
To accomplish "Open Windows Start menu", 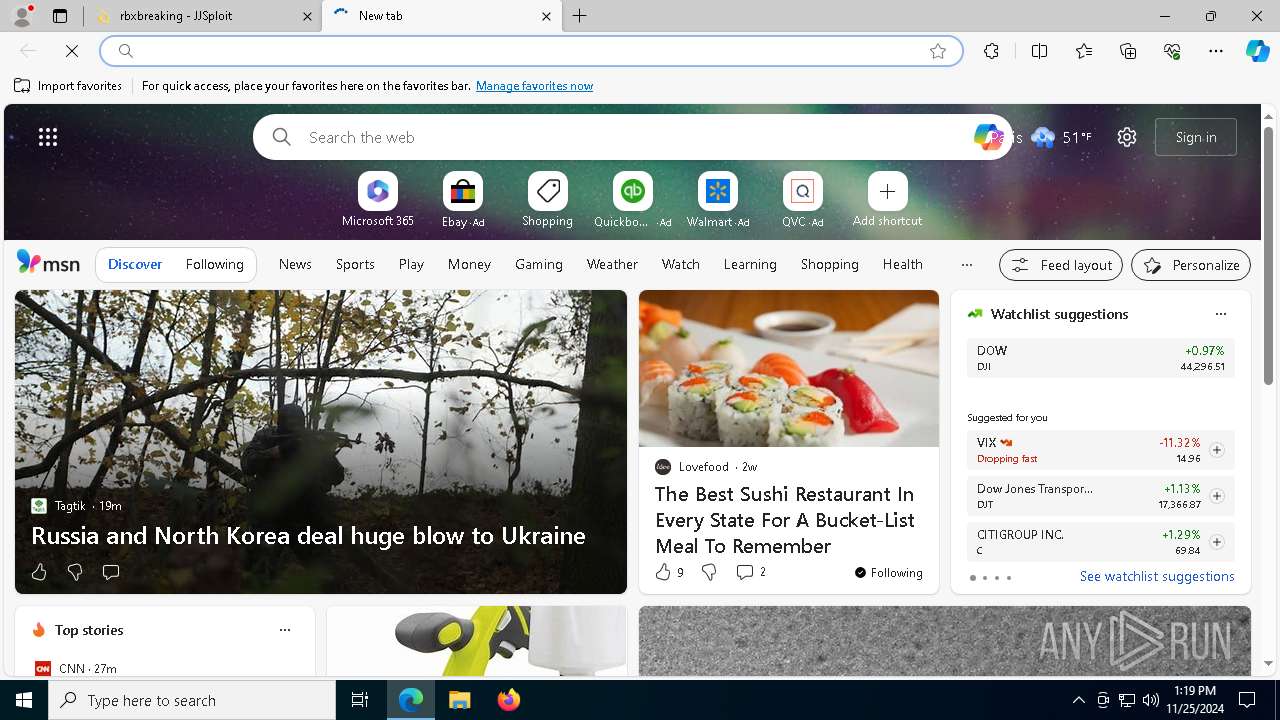I will [x=24, y=700].
